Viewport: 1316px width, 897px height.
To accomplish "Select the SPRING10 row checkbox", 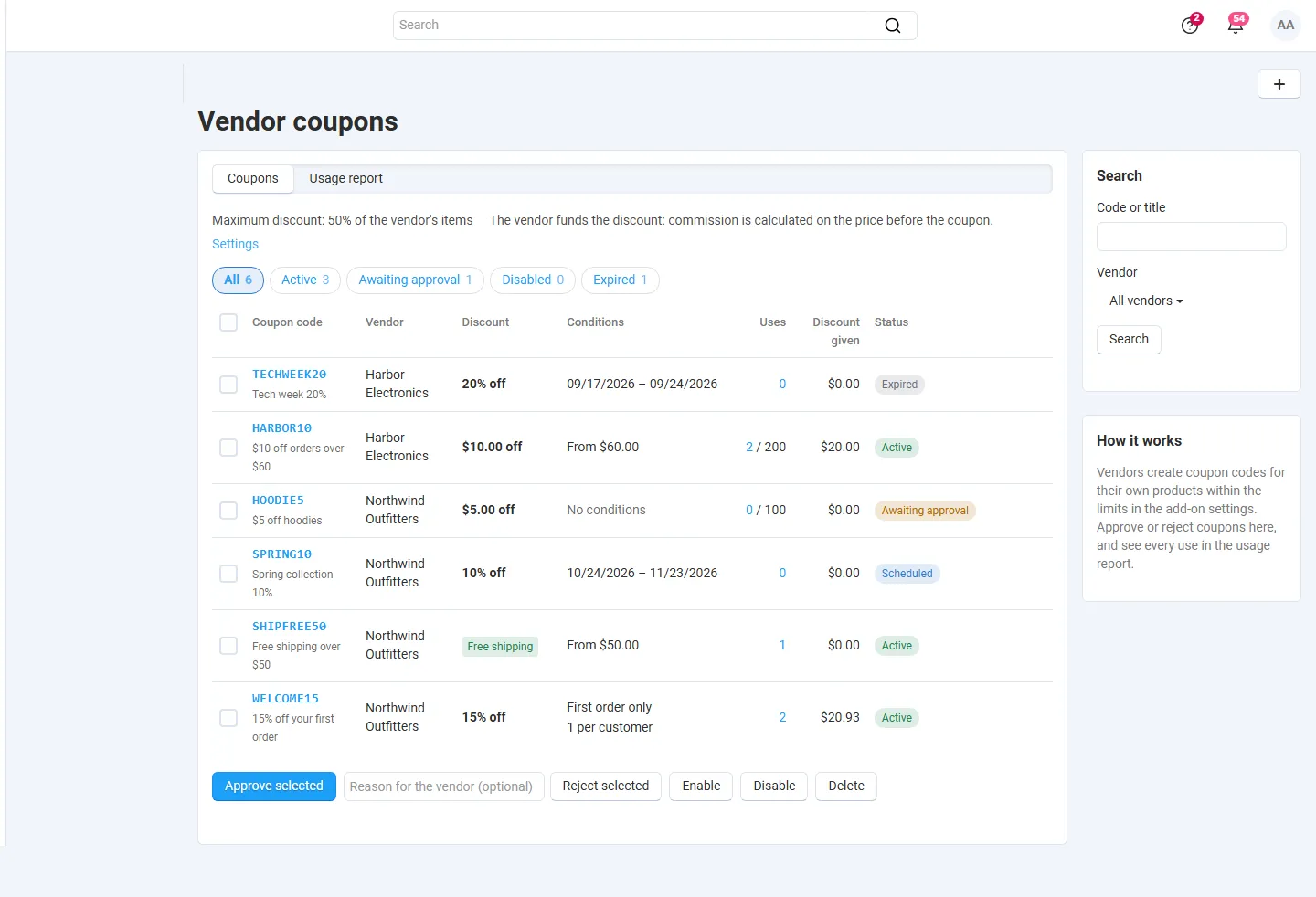I will tap(228, 574).
